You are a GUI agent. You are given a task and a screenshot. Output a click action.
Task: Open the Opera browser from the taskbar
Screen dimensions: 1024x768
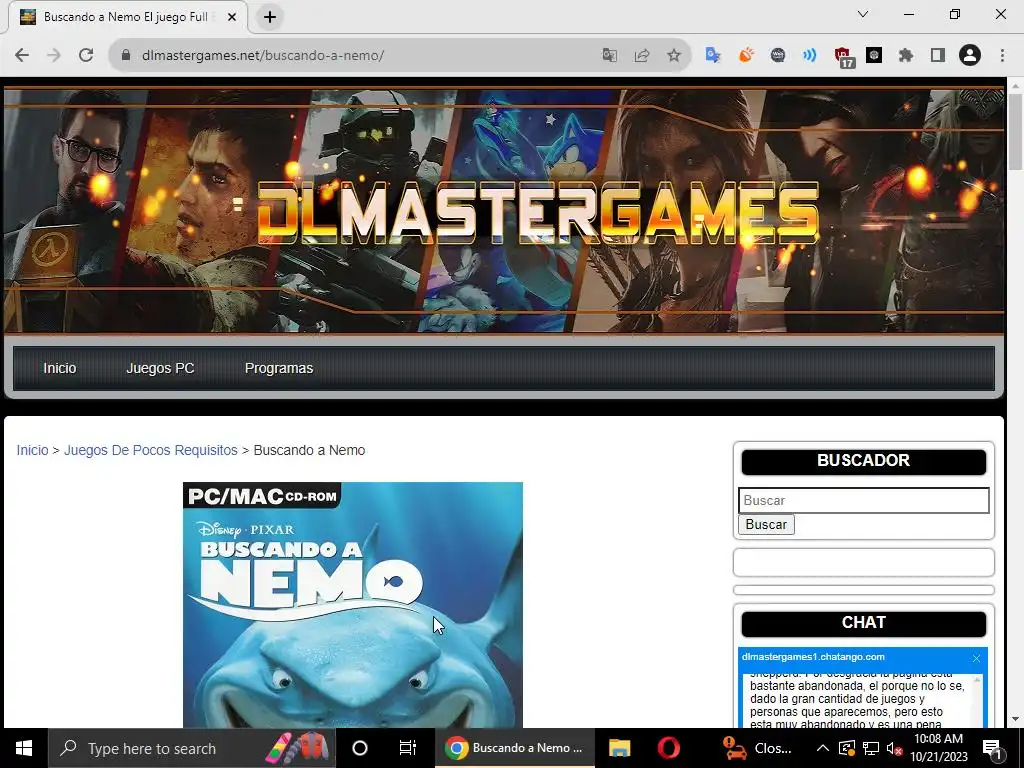pyautogui.click(x=668, y=748)
